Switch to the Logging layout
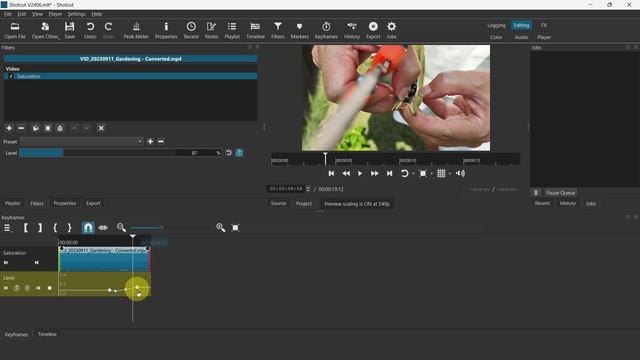 (496, 25)
